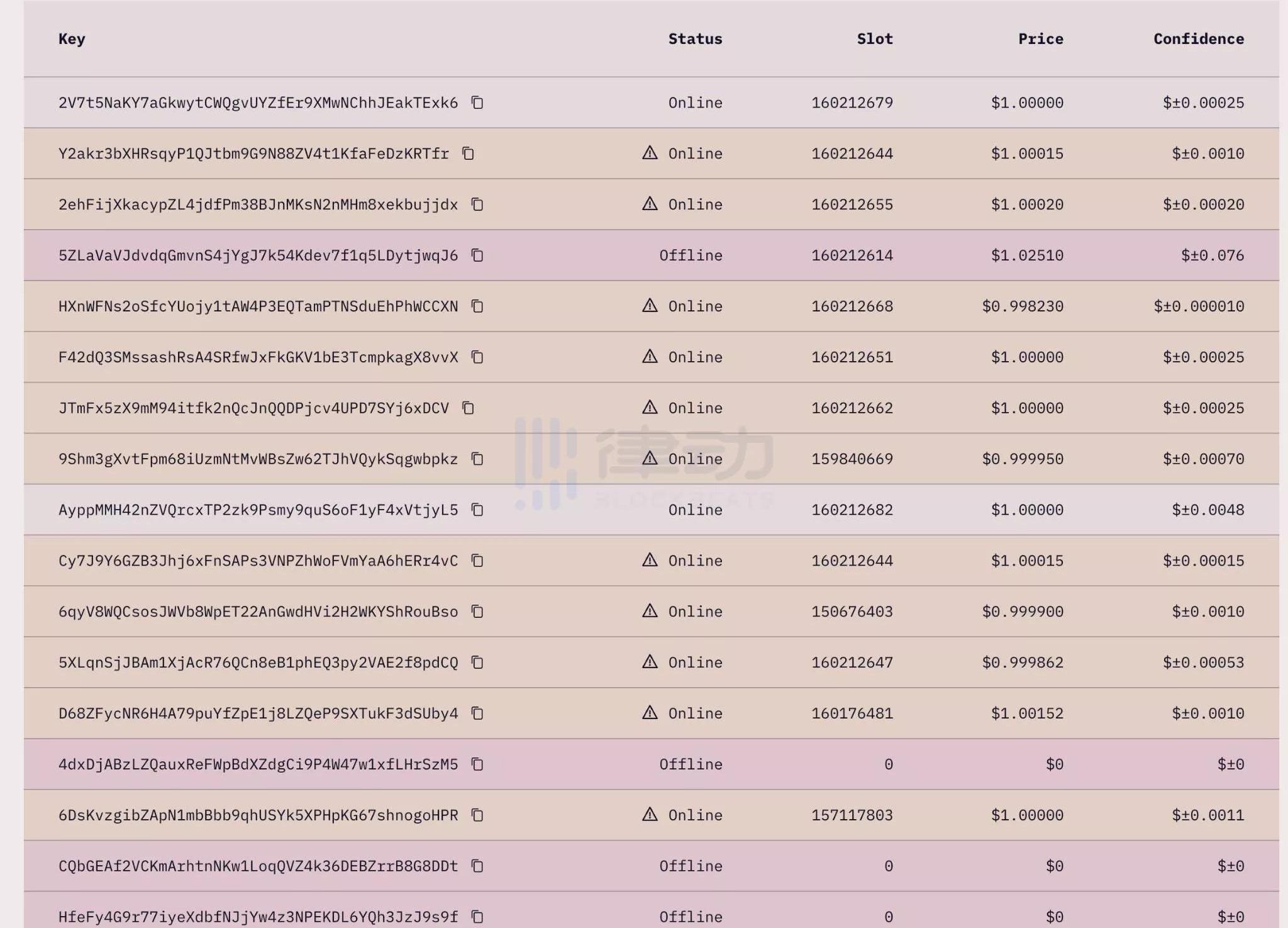
Task: Copy the CQbGEAf2VCKm key
Action: coord(477,866)
